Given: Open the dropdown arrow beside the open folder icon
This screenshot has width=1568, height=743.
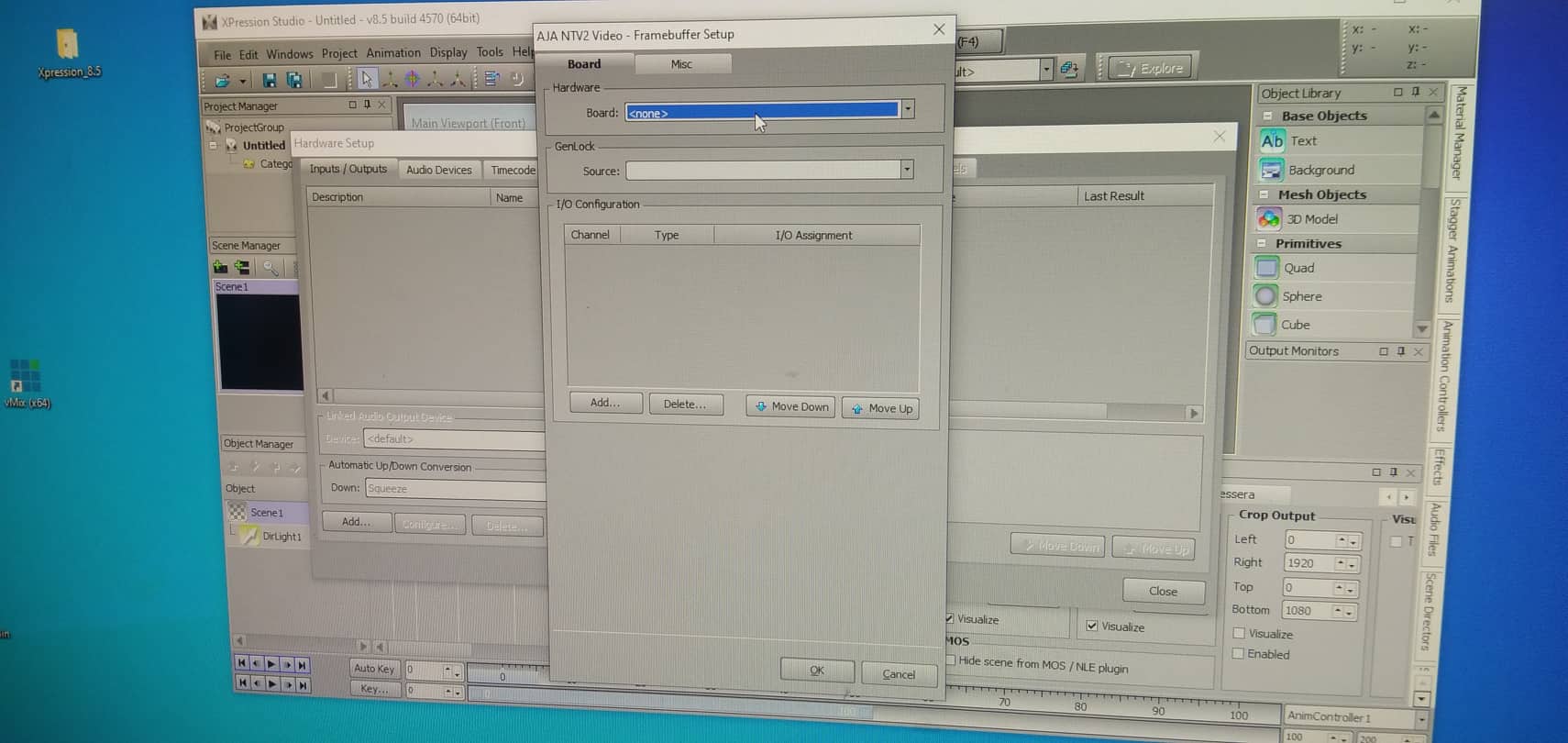Looking at the screenshot, I should coord(242,82).
